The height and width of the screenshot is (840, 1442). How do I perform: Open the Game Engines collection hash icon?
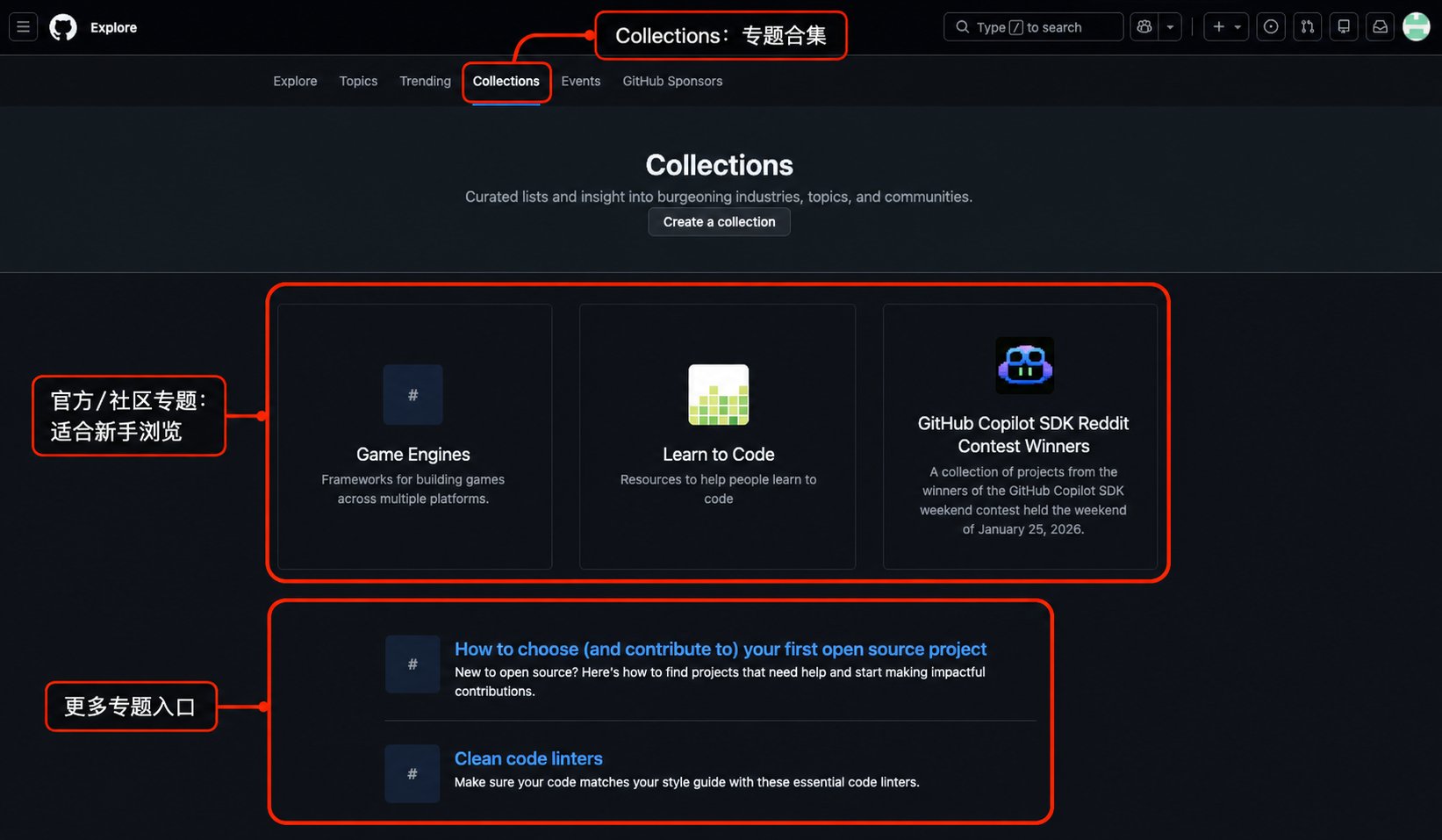click(x=413, y=395)
